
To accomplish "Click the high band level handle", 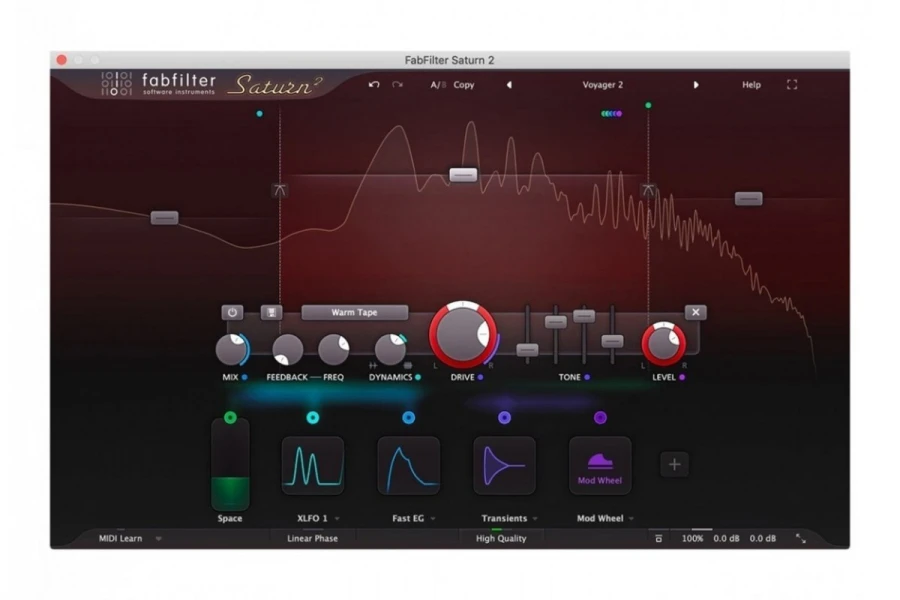I will [x=749, y=199].
